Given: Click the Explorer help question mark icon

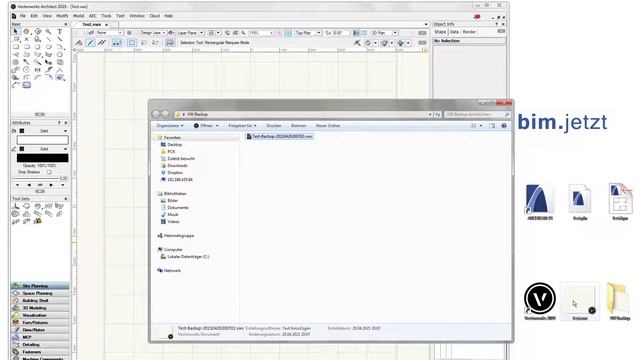Looking at the screenshot, I should coord(504,126).
